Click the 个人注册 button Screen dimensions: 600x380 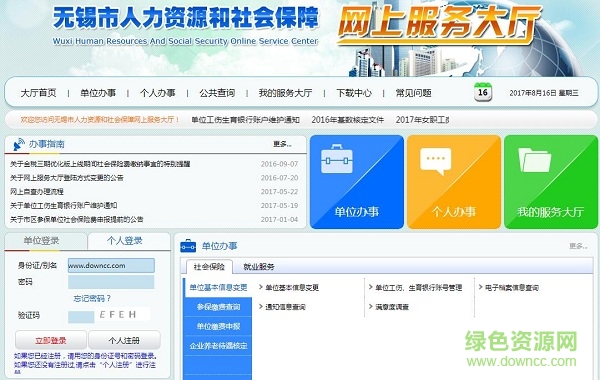pos(124,340)
